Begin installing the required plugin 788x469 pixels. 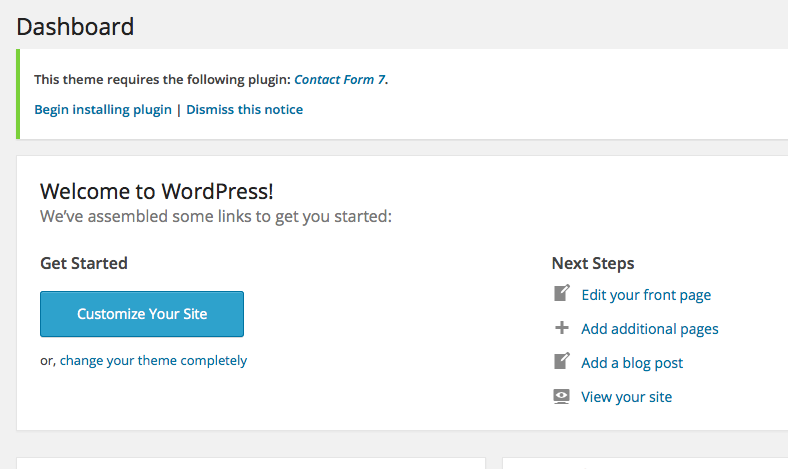point(103,110)
